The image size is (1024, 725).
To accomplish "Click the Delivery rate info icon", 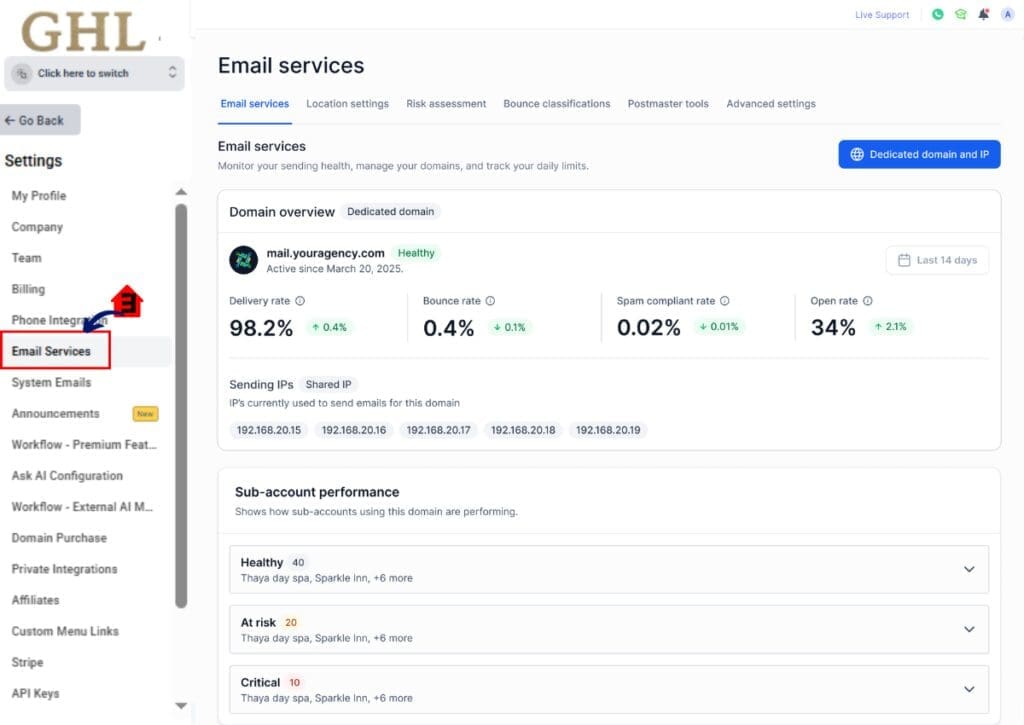I will (300, 301).
